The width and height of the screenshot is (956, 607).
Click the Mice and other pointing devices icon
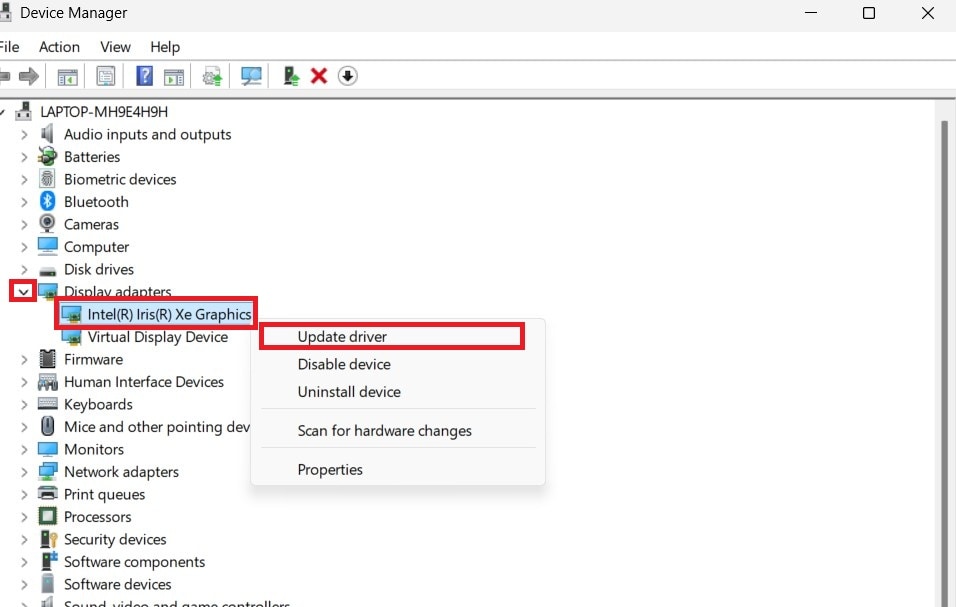click(x=48, y=426)
